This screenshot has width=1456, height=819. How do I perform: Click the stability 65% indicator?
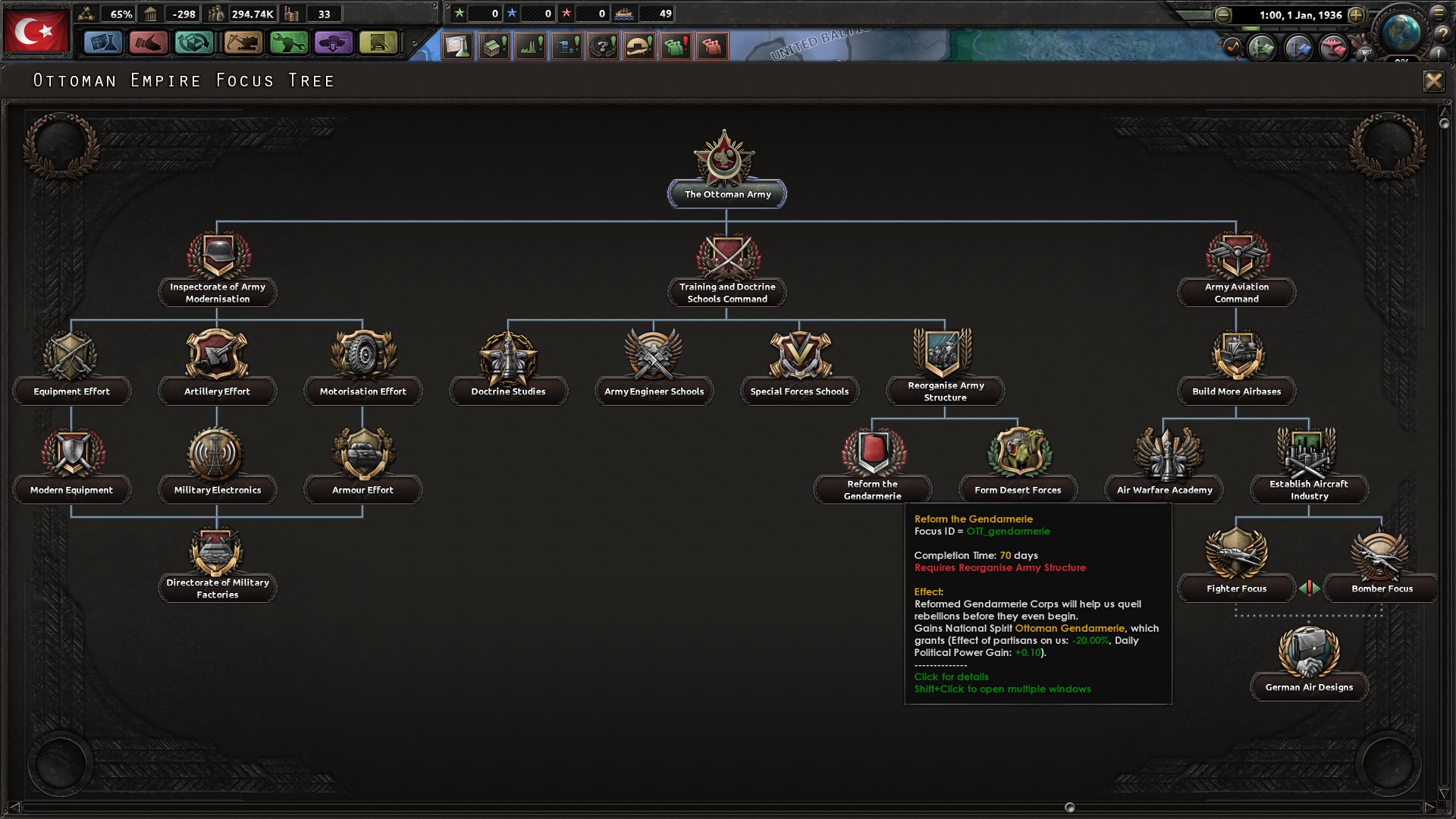(x=107, y=14)
